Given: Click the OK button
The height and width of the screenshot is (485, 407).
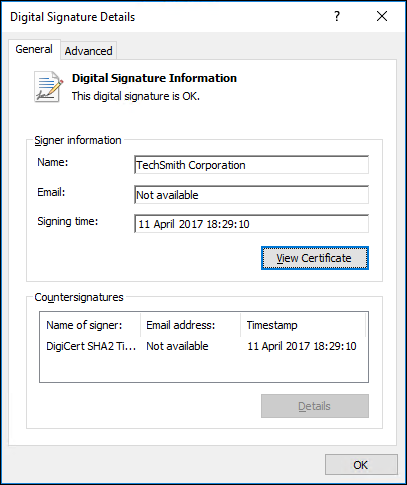Looking at the screenshot, I should [x=361, y=465].
